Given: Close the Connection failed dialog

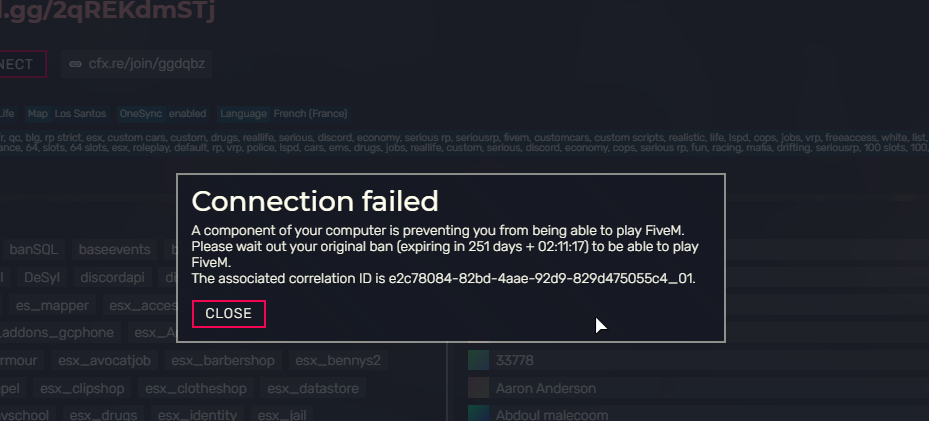Looking at the screenshot, I should click(x=228, y=314).
